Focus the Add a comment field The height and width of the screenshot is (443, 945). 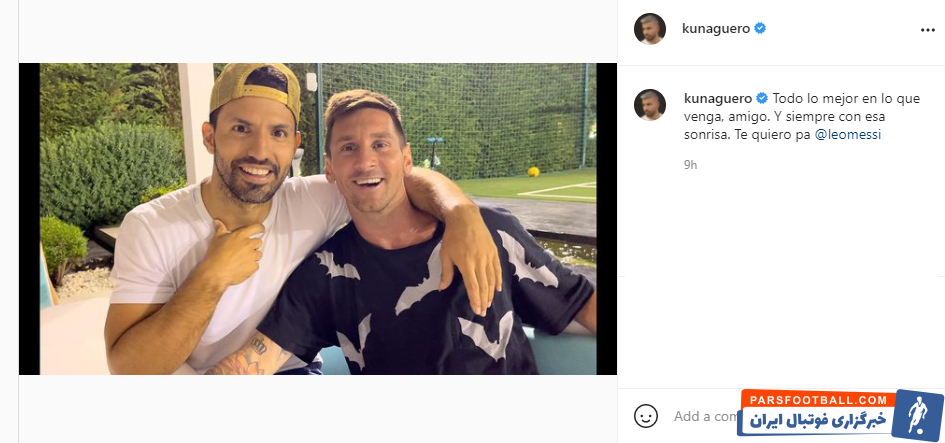click(x=700, y=416)
